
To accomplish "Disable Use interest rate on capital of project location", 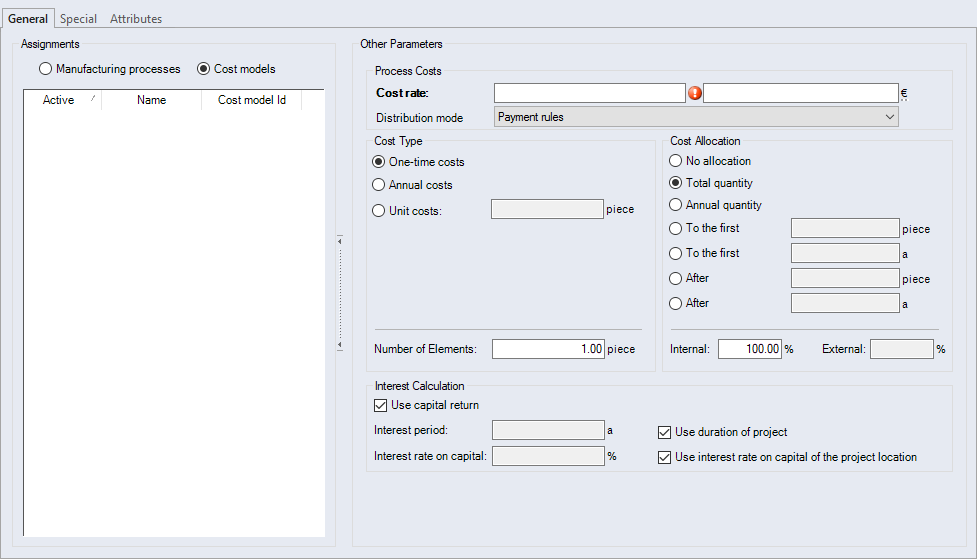I will 665,457.
